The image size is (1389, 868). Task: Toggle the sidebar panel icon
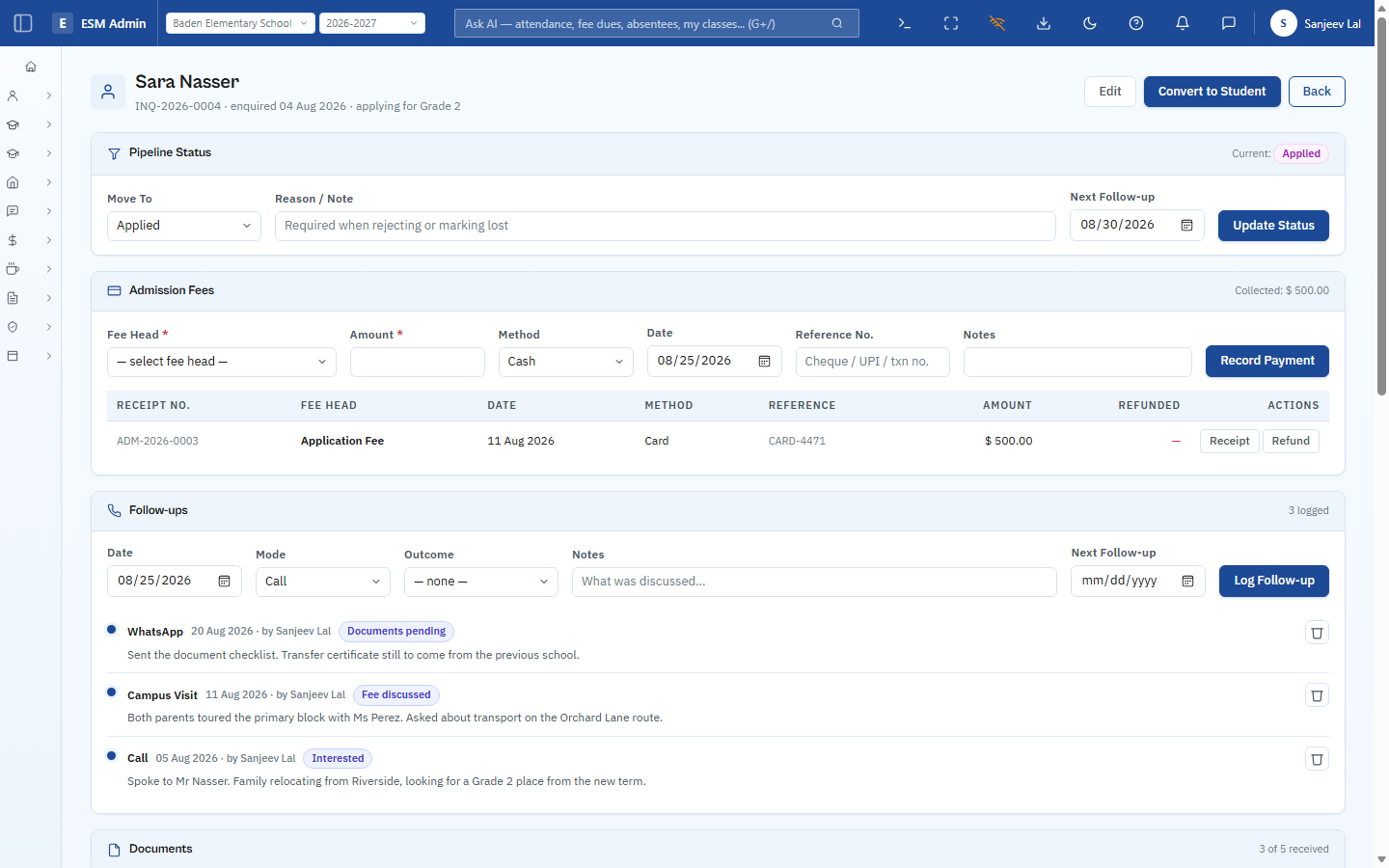tap(23, 23)
